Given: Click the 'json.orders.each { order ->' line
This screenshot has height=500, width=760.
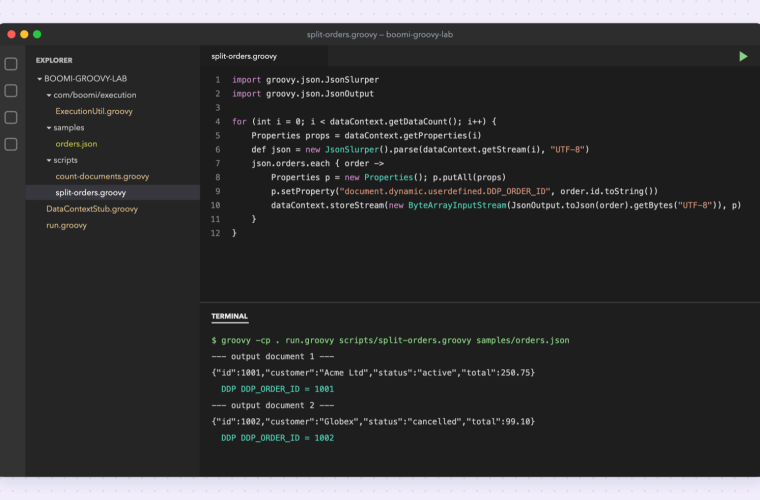Looking at the screenshot, I should 317,163.
